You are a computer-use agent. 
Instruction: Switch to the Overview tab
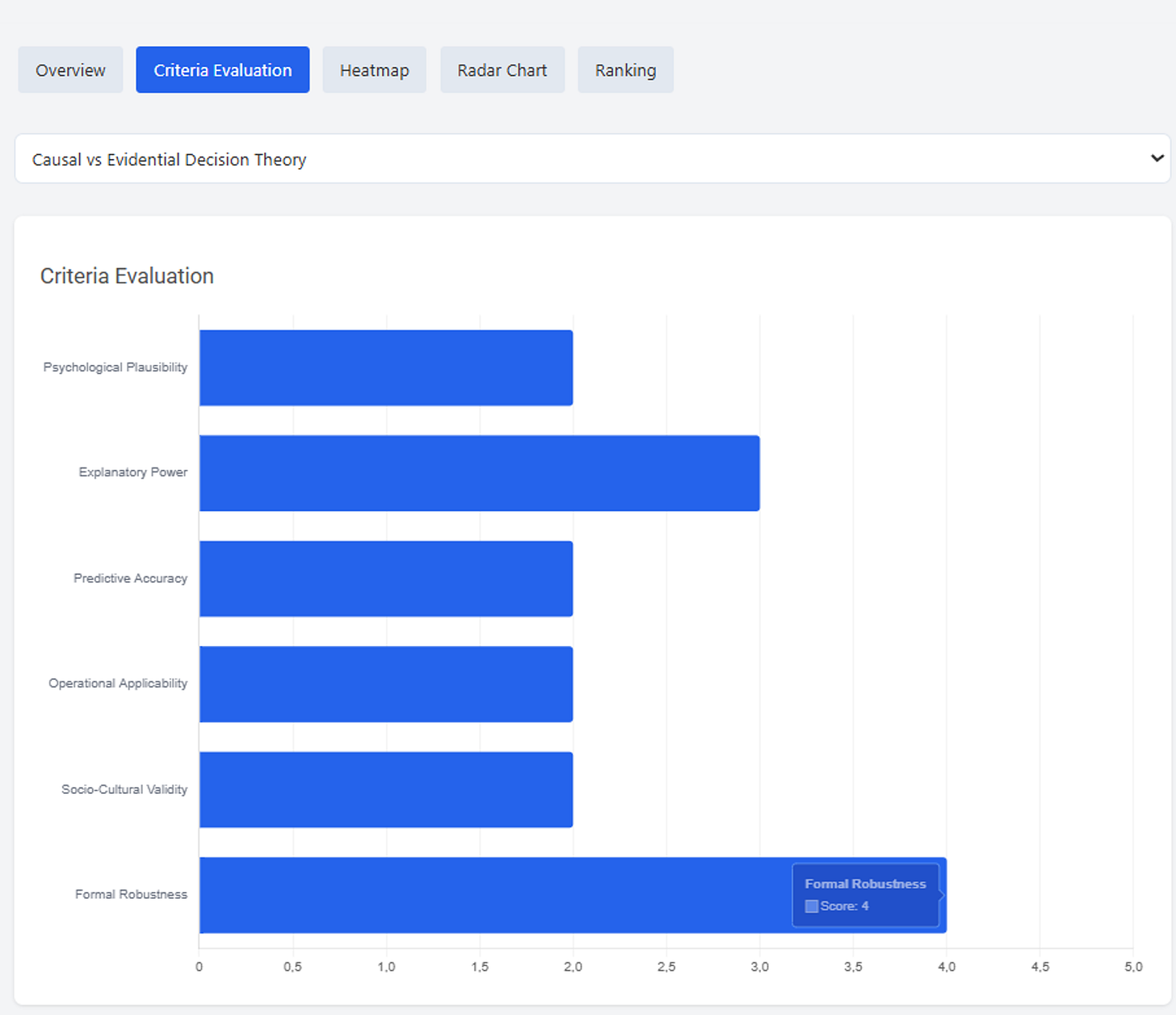coord(70,70)
